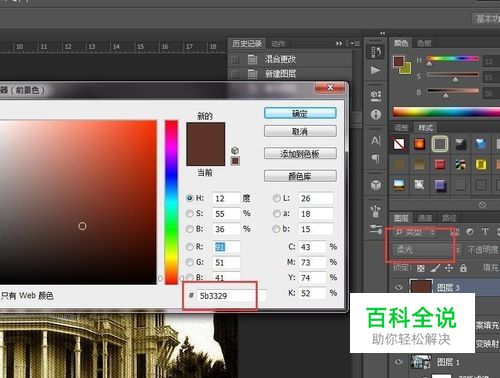Hide layer 图层 1 with its eye icon

398,362
